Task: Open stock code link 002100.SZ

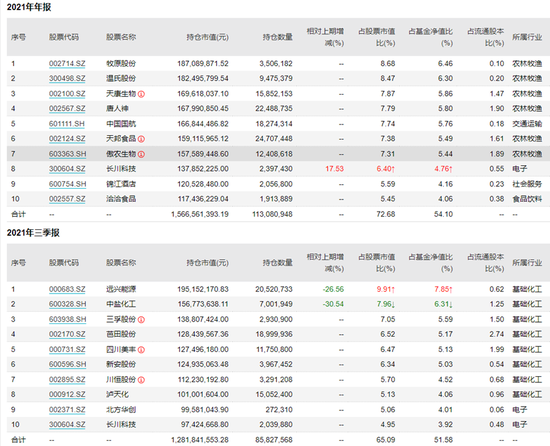Action: pos(67,94)
